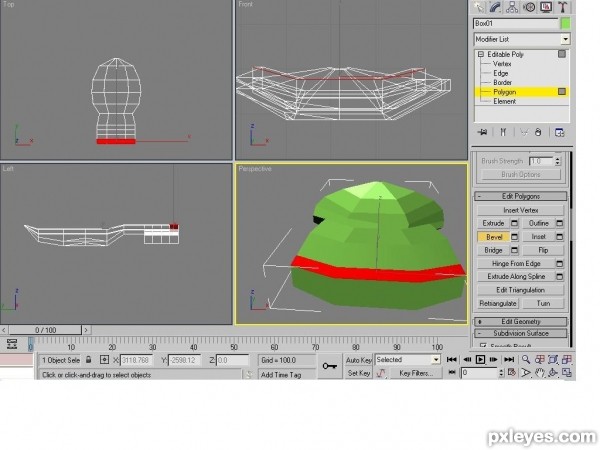Select the Zoom magnifier tool
Image resolution: width=600 pixels, height=450 pixels.
(526, 360)
